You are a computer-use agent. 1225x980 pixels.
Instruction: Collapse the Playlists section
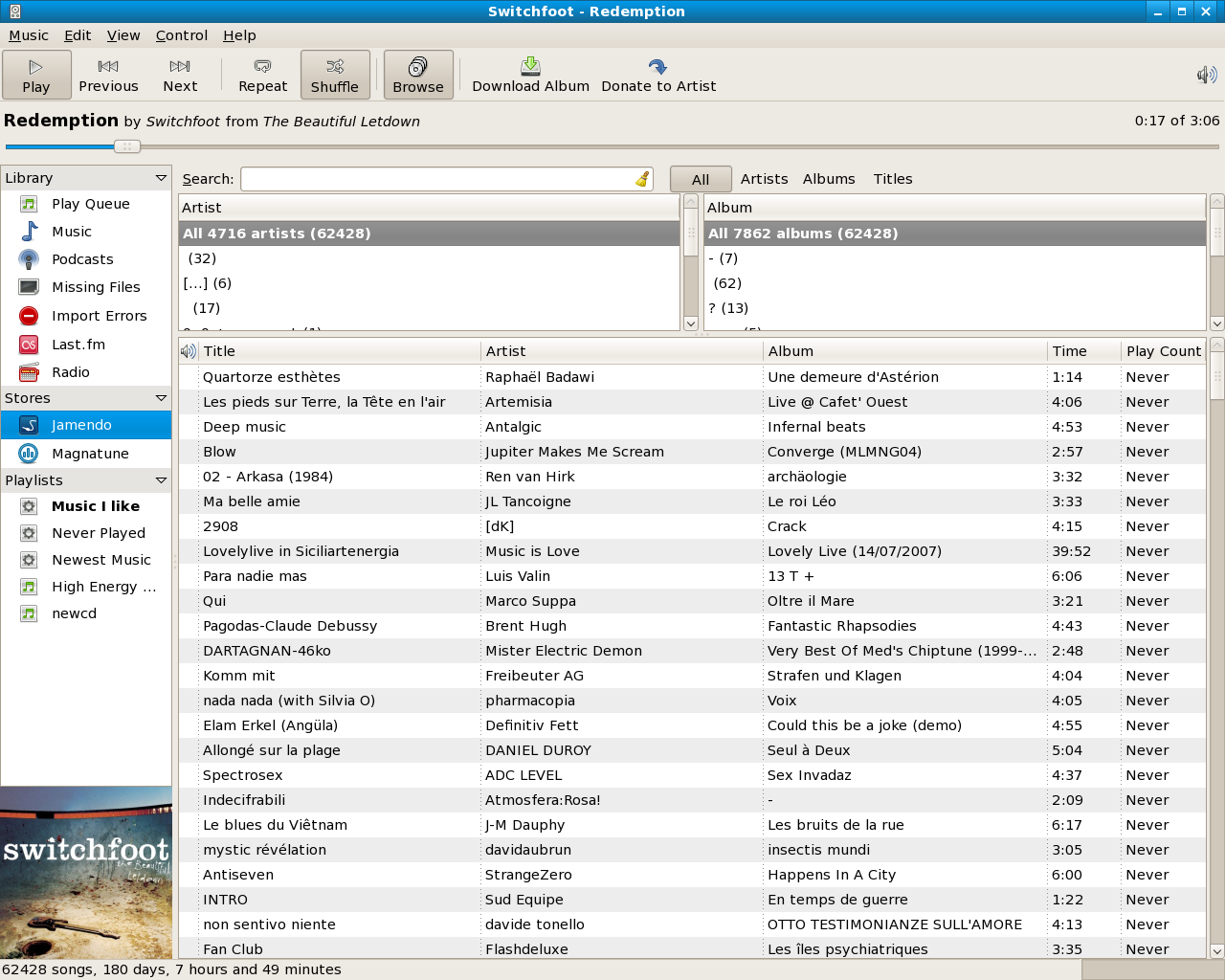tap(161, 480)
